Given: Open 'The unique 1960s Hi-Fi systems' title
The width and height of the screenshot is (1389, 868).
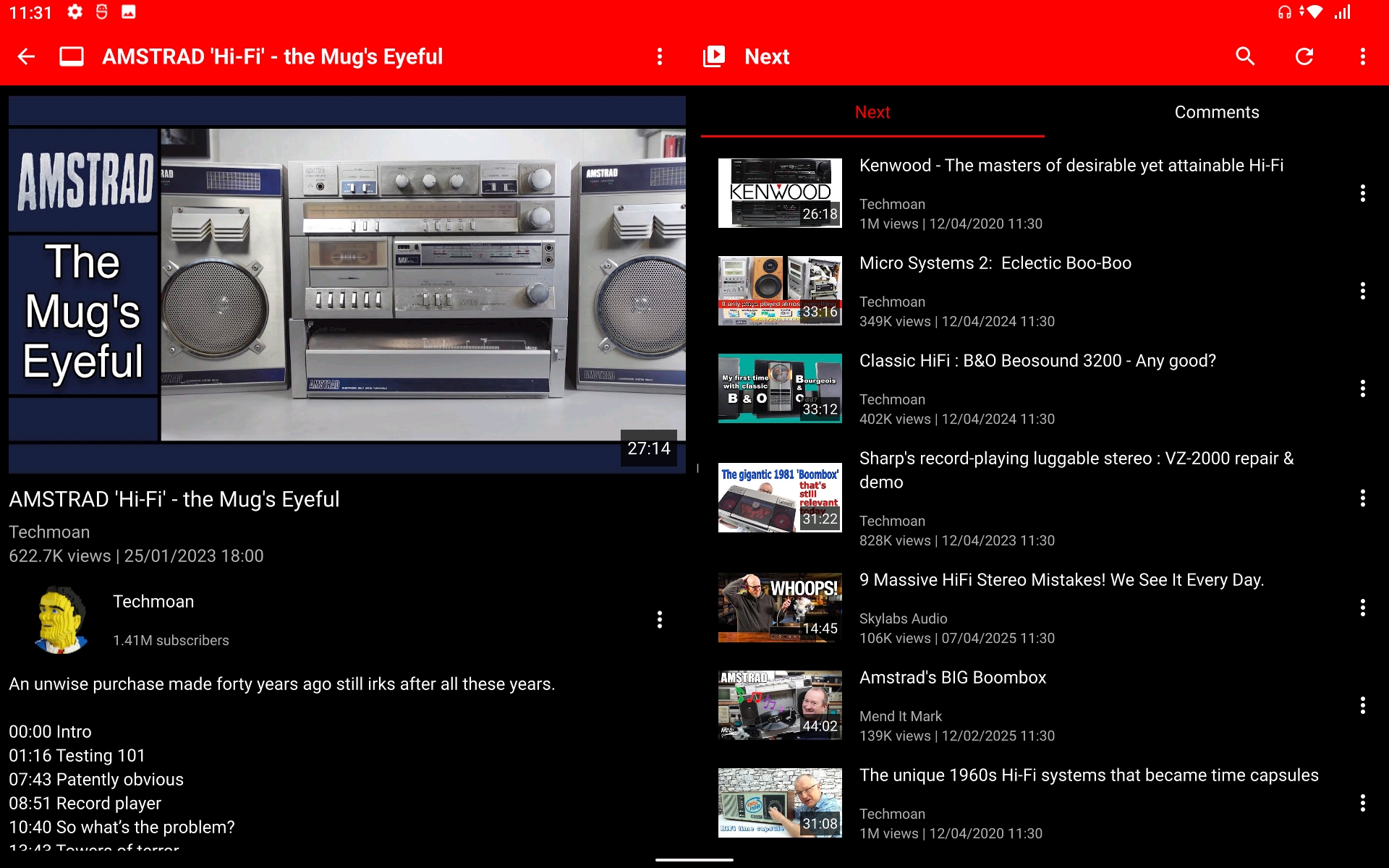Looking at the screenshot, I should 1089,775.
